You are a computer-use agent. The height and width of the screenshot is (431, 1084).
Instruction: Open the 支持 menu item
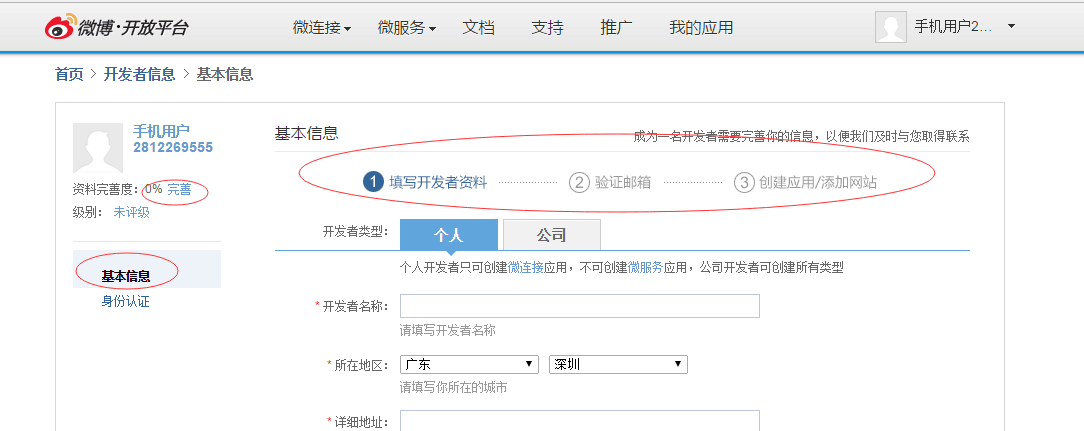click(547, 28)
